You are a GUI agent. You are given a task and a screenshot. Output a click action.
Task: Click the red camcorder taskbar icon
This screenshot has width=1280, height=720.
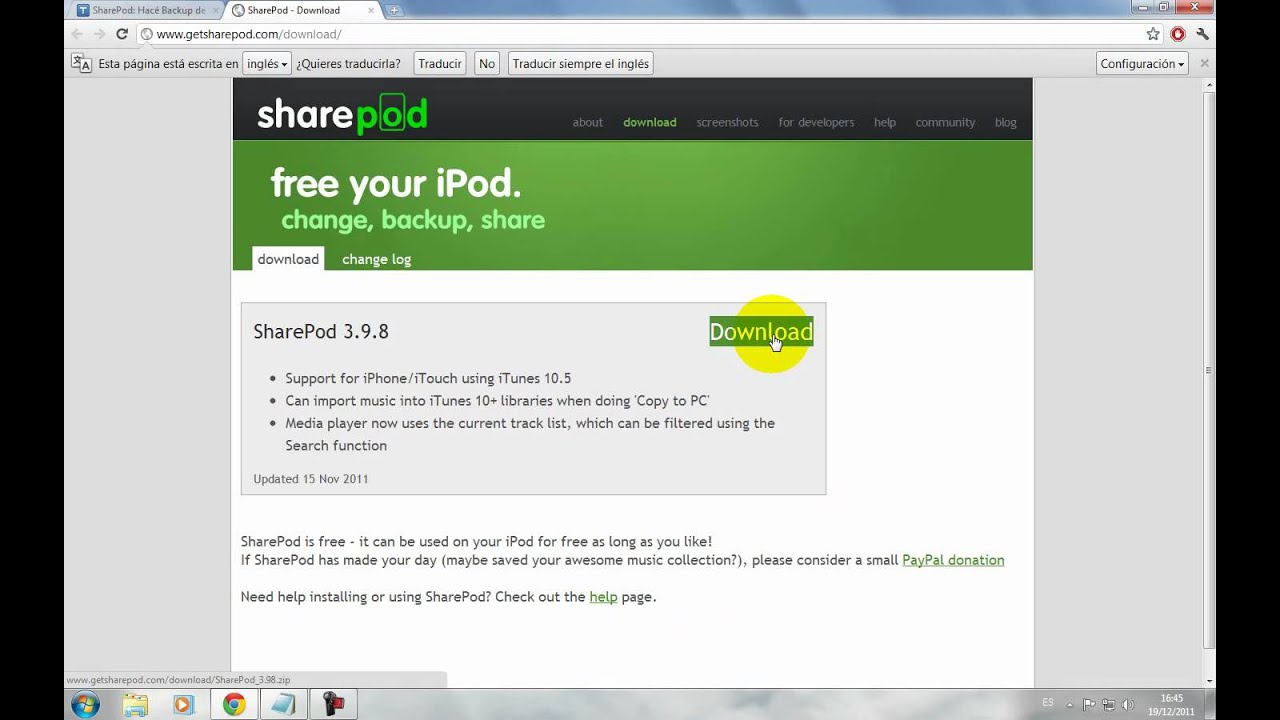(333, 705)
